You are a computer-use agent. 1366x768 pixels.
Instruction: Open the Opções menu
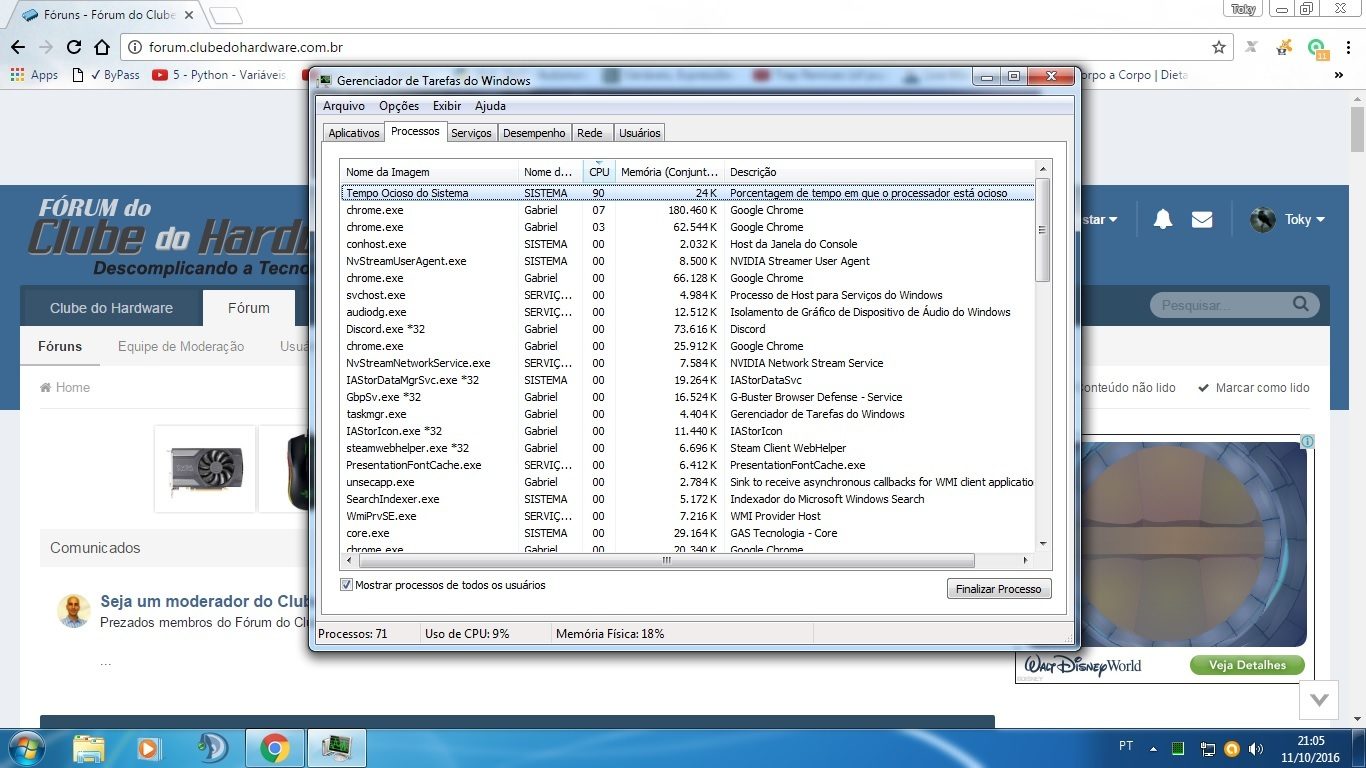pyautogui.click(x=399, y=106)
